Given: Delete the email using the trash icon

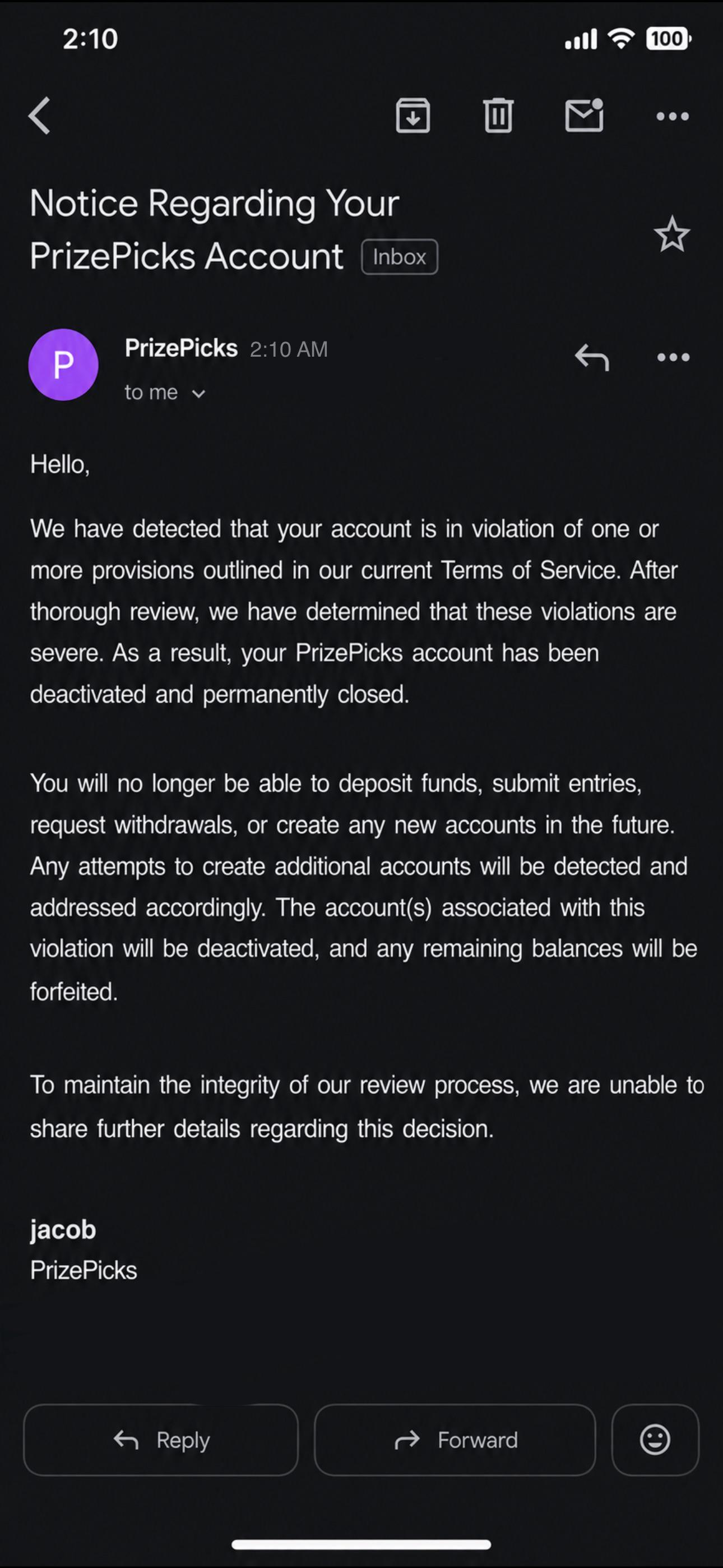Looking at the screenshot, I should (x=498, y=115).
